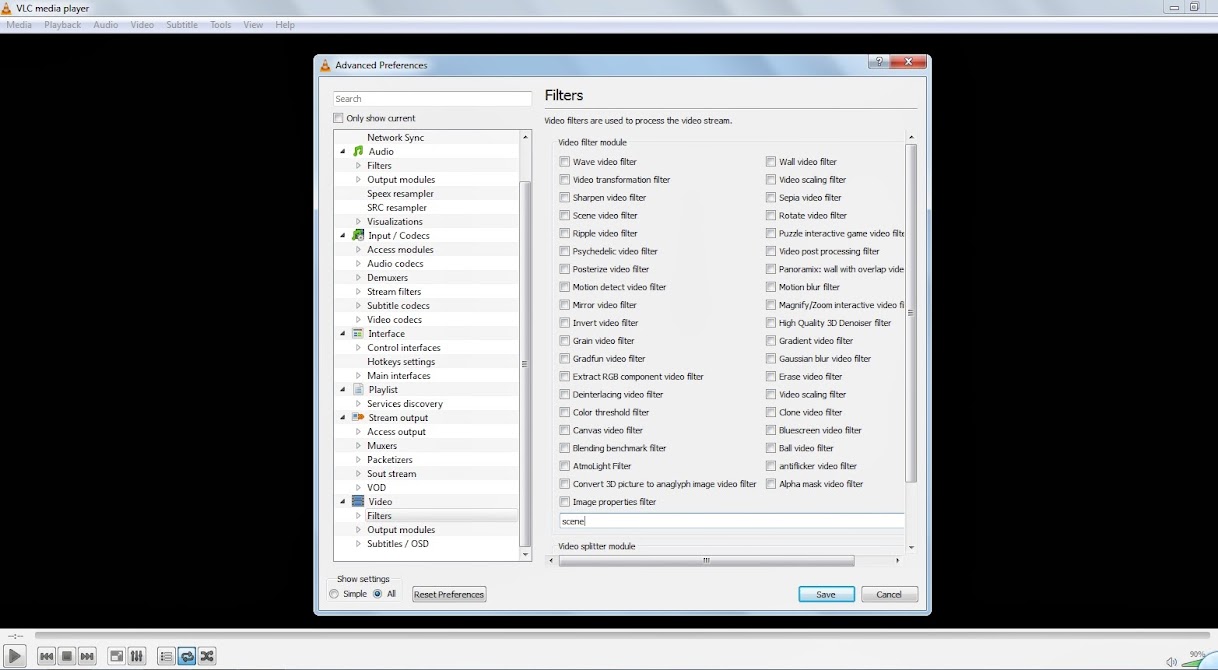This screenshot has width=1218, height=670.
Task: Click the Stop playback button
Action: [x=67, y=656]
